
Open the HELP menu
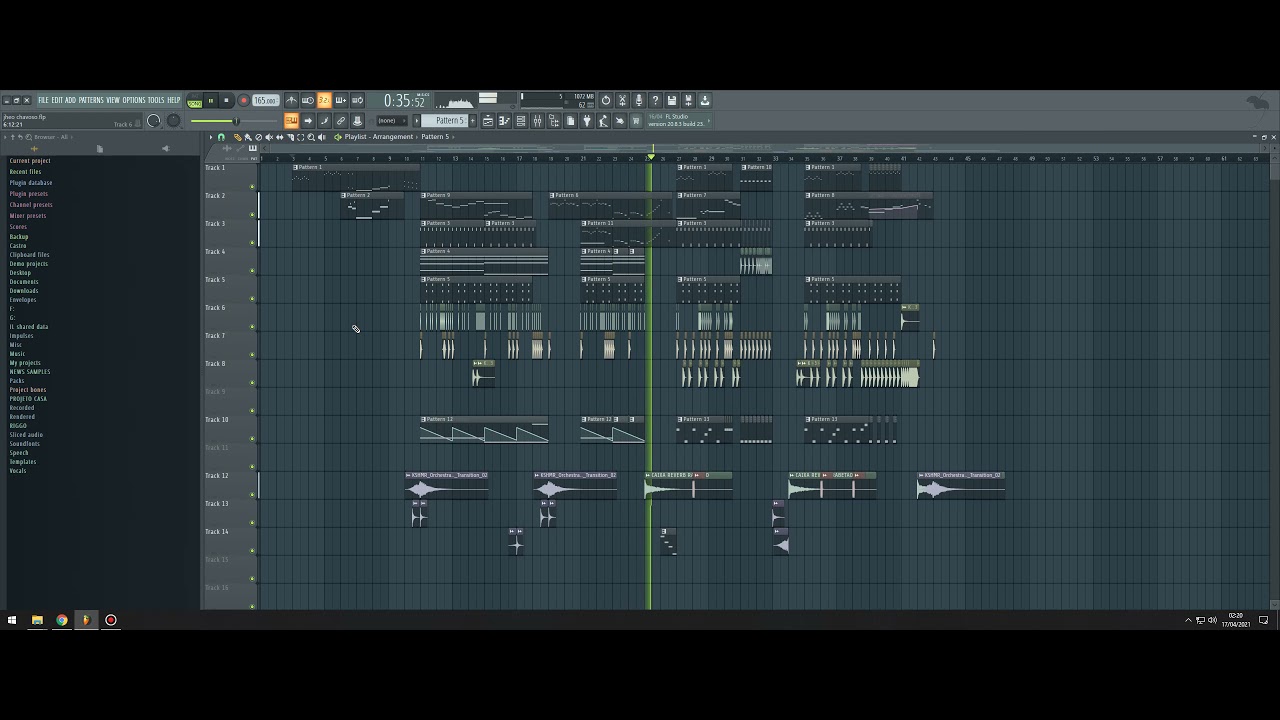(174, 100)
